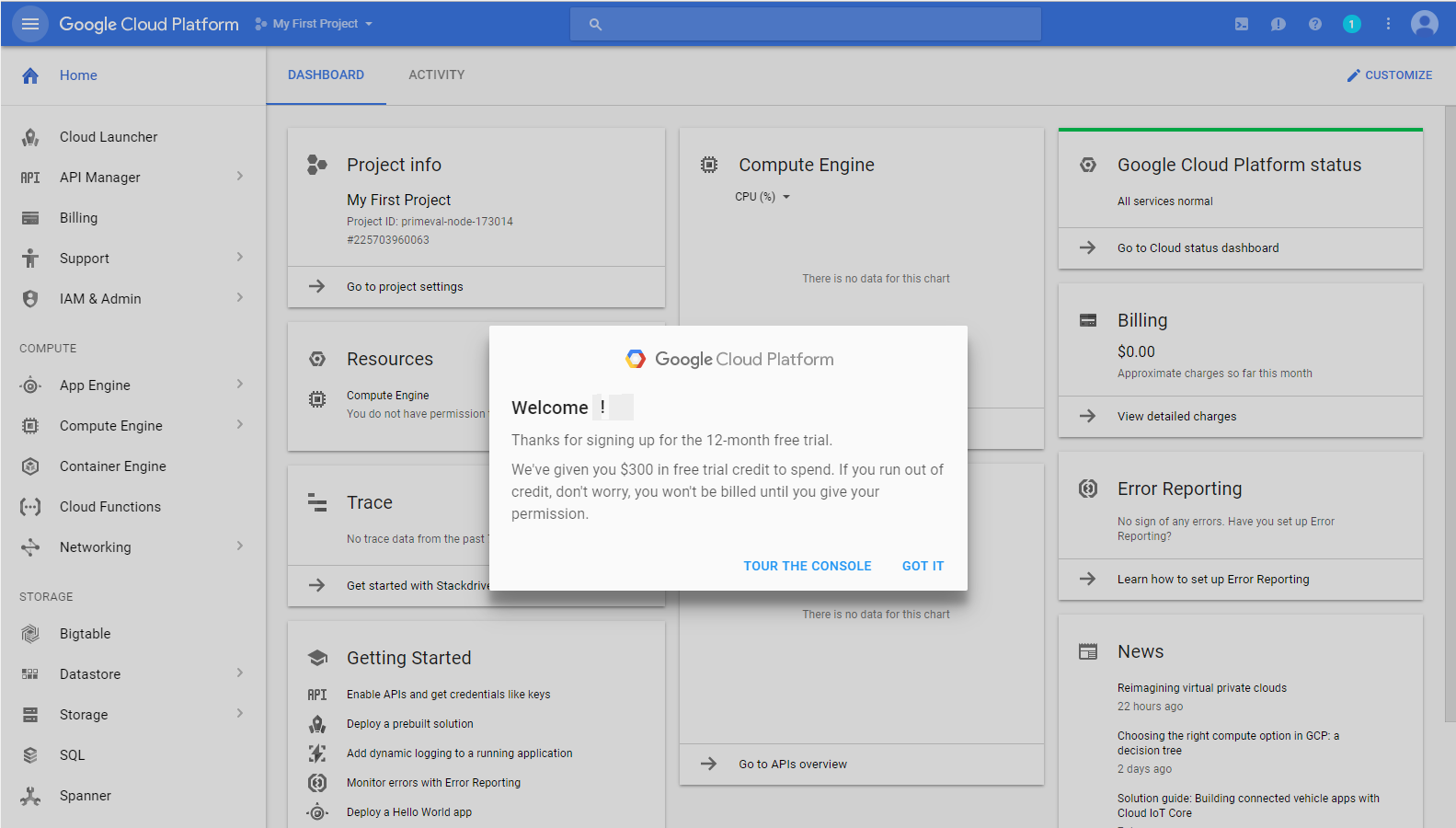The height and width of the screenshot is (828, 1456).
Task: Click the API Manager icon in sidebar
Action: click(x=30, y=178)
